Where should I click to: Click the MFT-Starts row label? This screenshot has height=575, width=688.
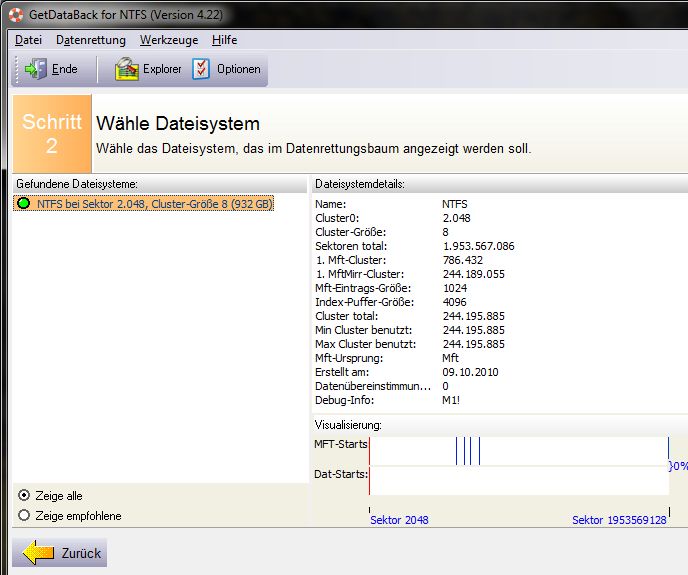pos(340,444)
